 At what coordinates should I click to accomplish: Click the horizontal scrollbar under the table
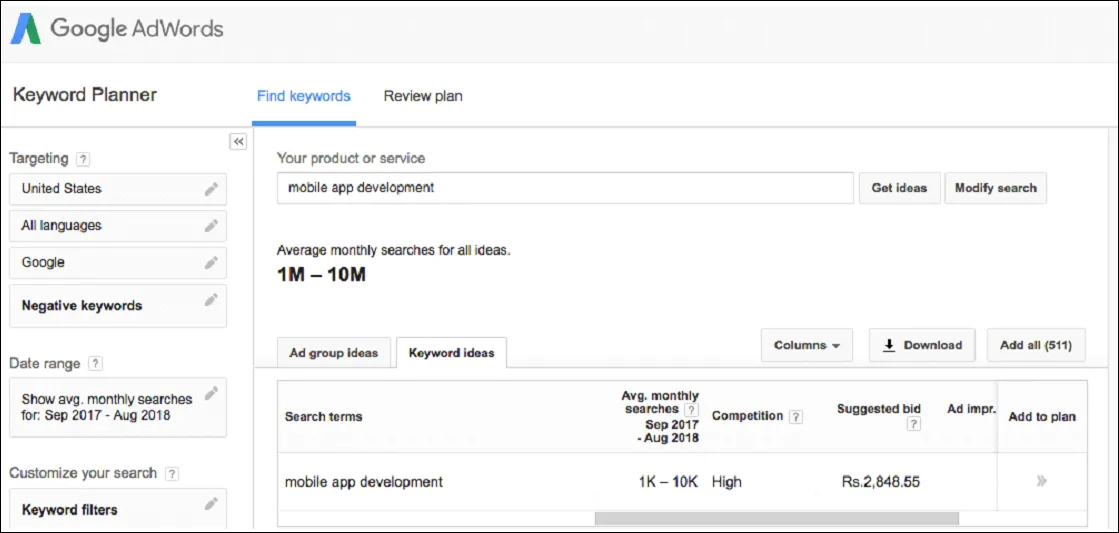776,518
